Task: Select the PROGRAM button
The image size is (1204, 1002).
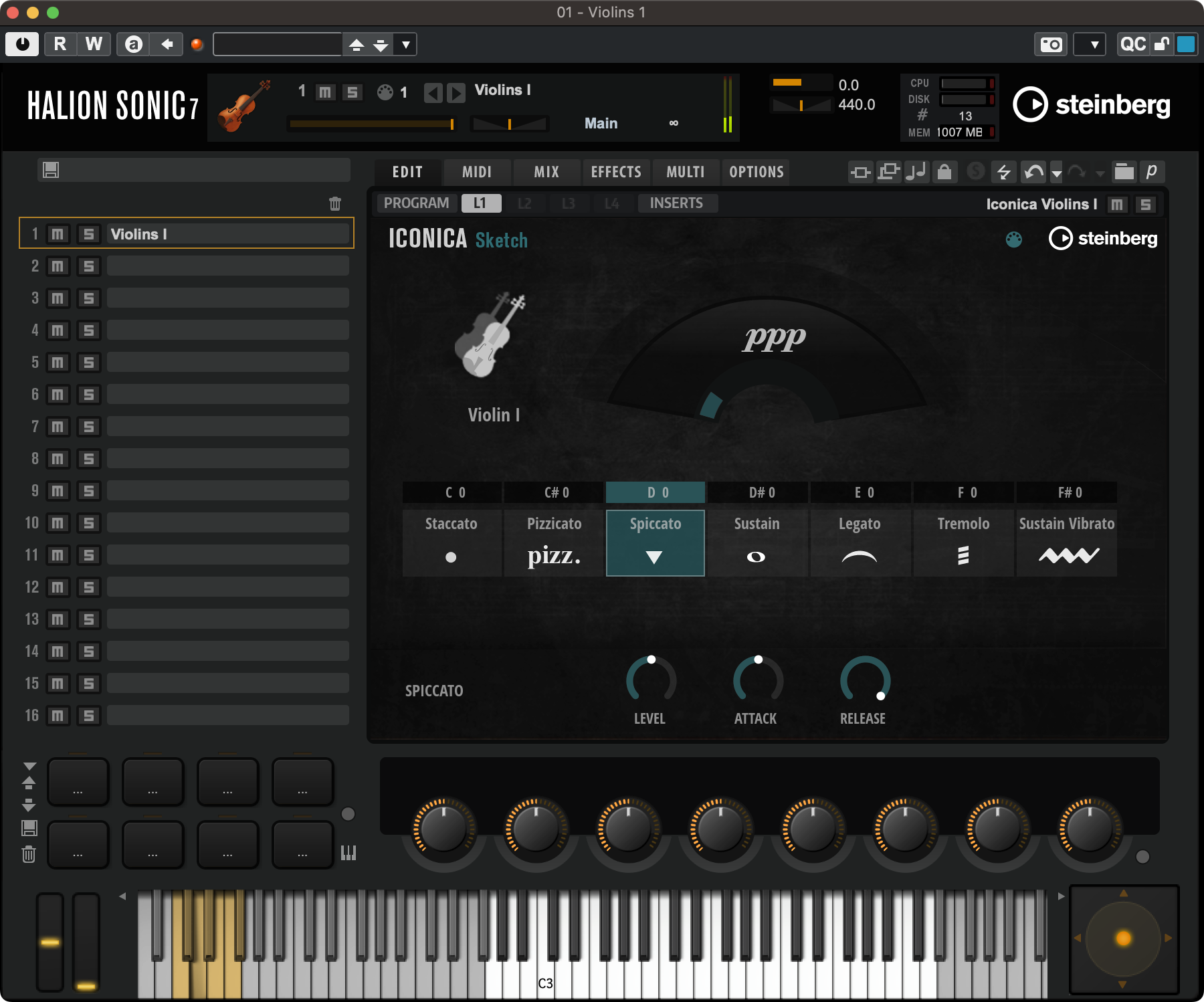Action: (416, 203)
